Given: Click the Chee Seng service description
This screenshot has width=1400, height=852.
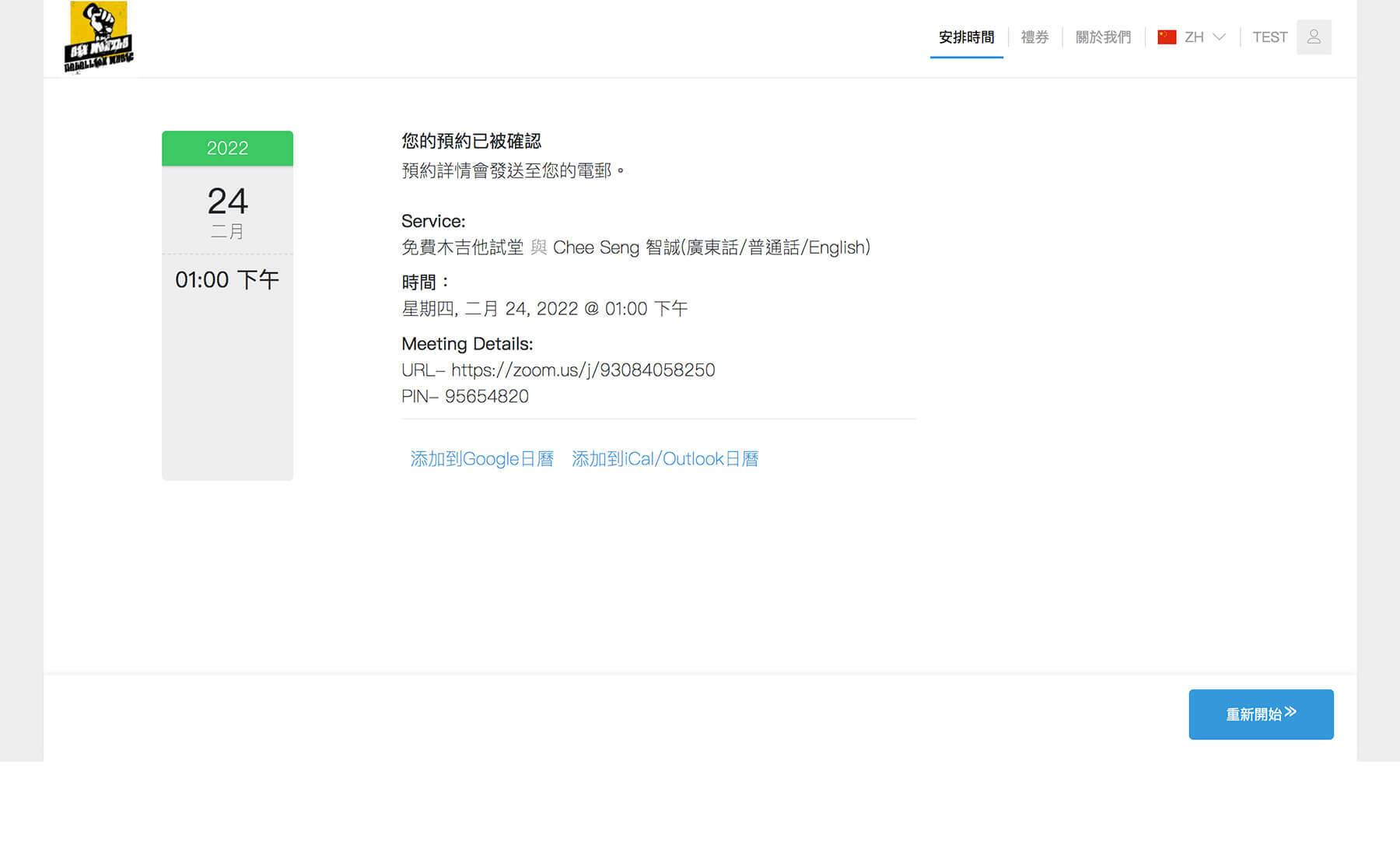Looking at the screenshot, I should click(635, 247).
